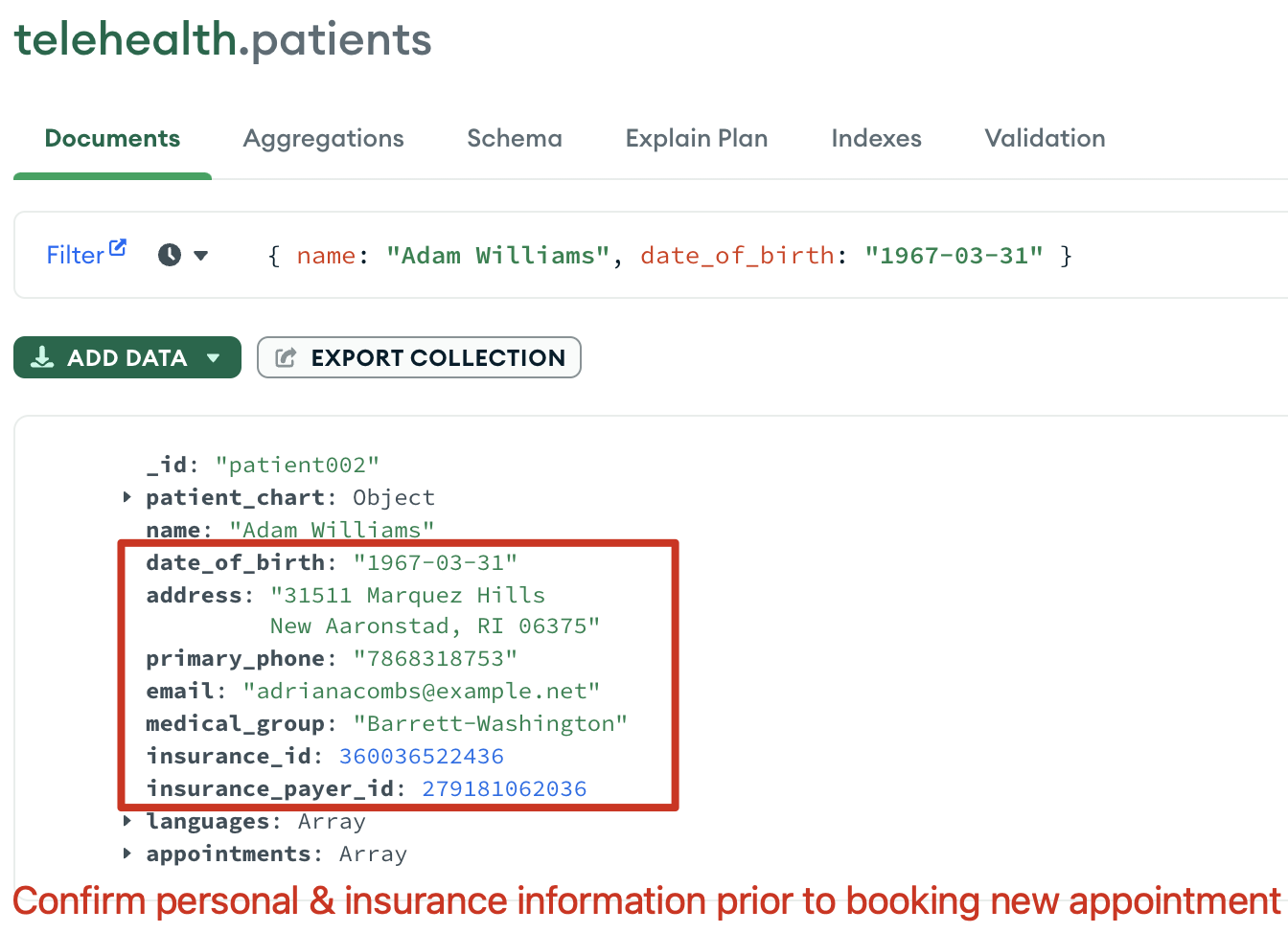Click the external link icon beside Filter
The width and height of the screenshot is (1288, 933).
(117, 246)
